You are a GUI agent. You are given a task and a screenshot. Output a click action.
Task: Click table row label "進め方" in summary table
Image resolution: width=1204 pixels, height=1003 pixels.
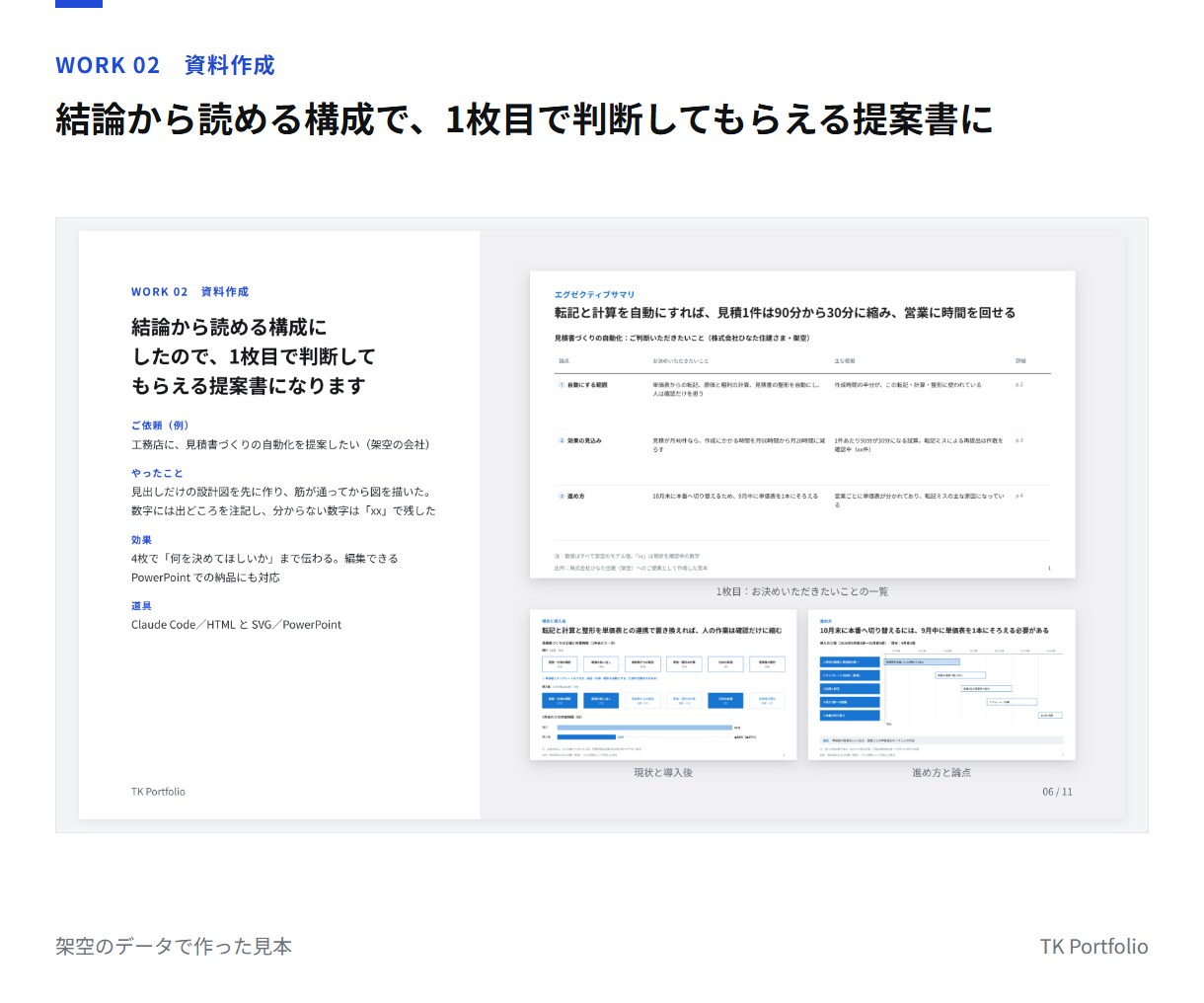point(575,497)
